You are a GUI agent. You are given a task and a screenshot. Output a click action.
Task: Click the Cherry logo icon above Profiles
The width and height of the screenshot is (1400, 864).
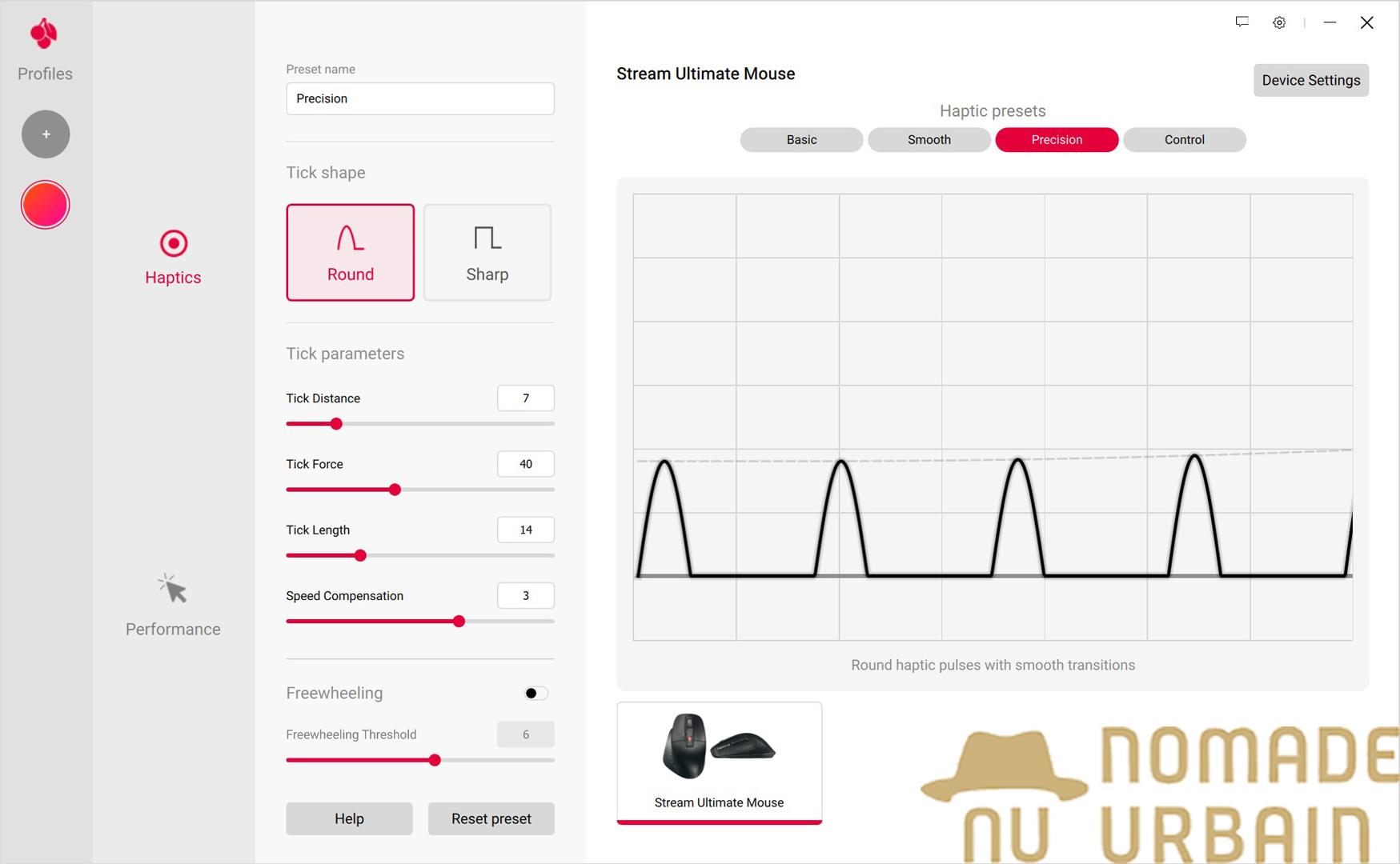pyautogui.click(x=44, y=34)
